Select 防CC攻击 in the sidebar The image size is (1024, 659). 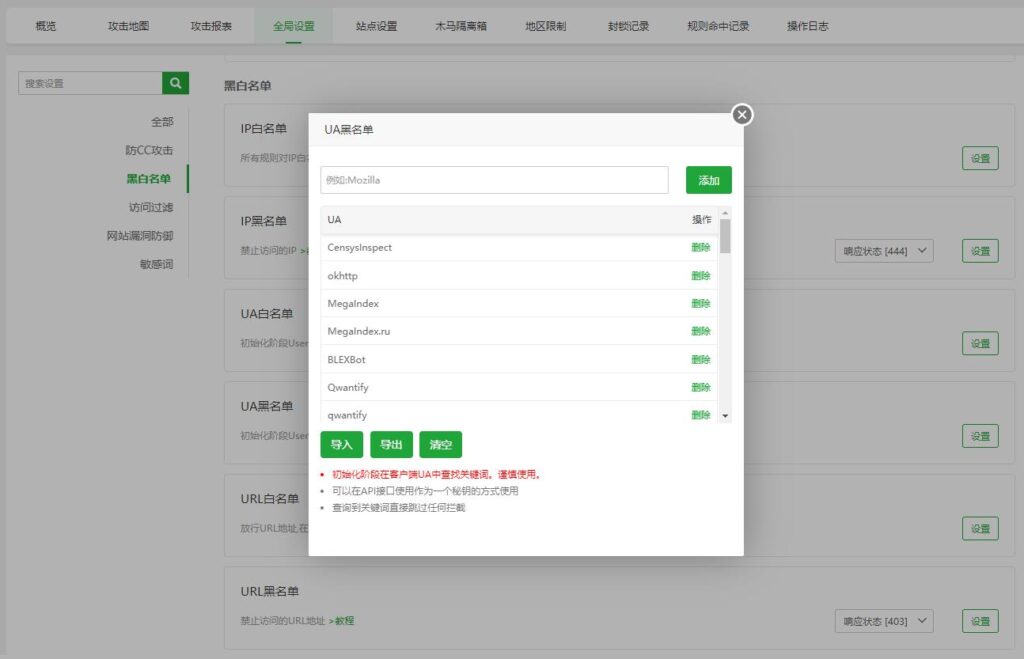click(149, 150)
